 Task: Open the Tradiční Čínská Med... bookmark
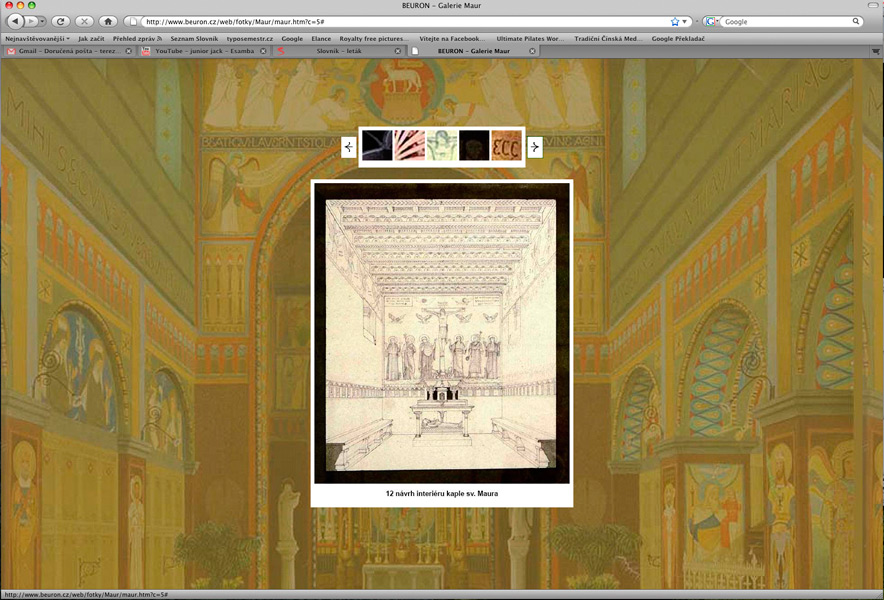click(608, 39)
